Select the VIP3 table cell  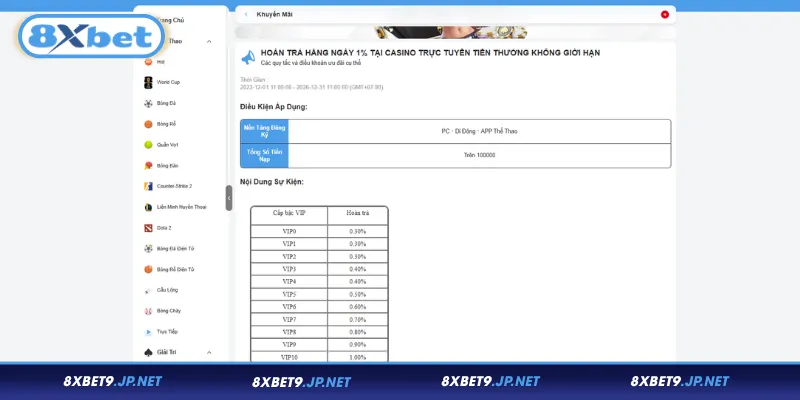coord(289,269)
